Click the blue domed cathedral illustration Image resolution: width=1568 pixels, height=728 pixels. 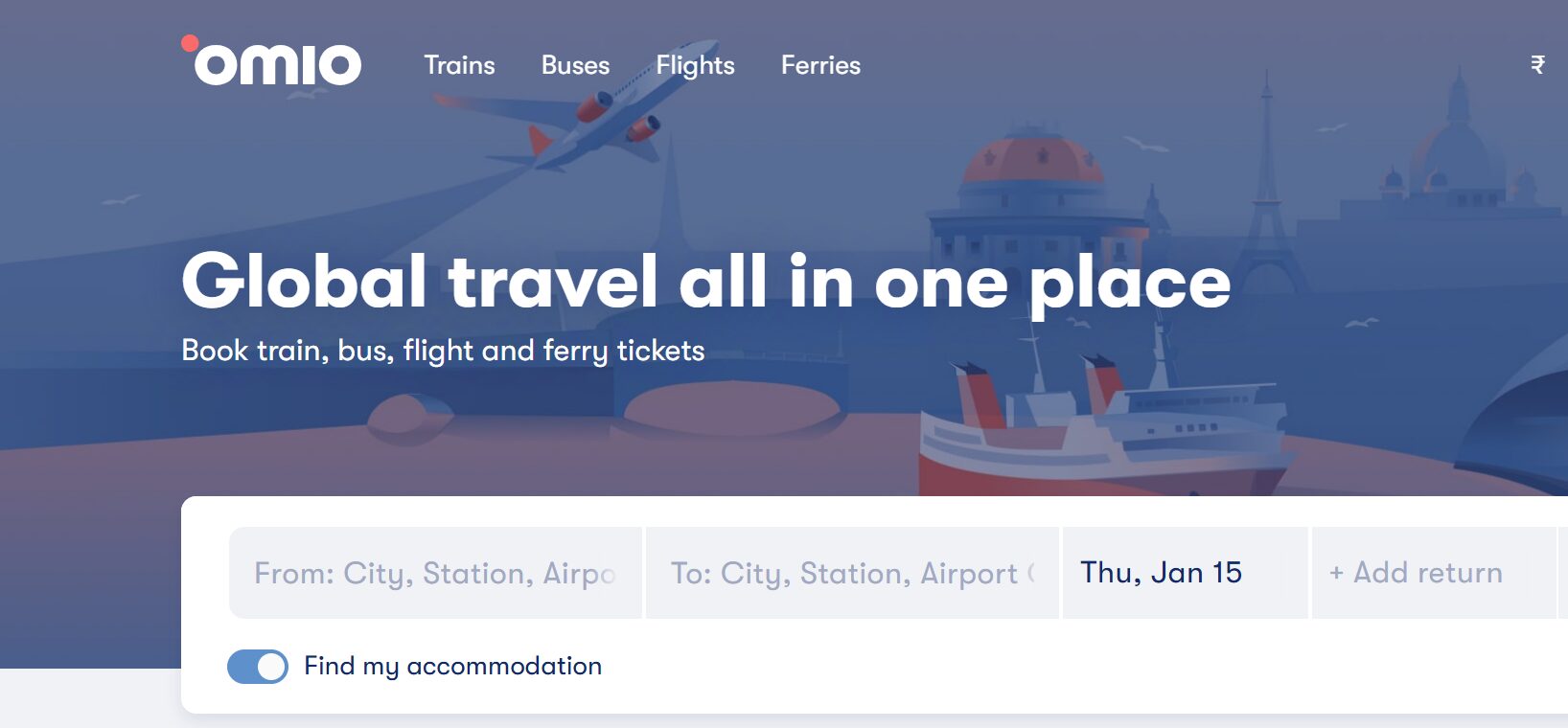tap(1457, 144)
